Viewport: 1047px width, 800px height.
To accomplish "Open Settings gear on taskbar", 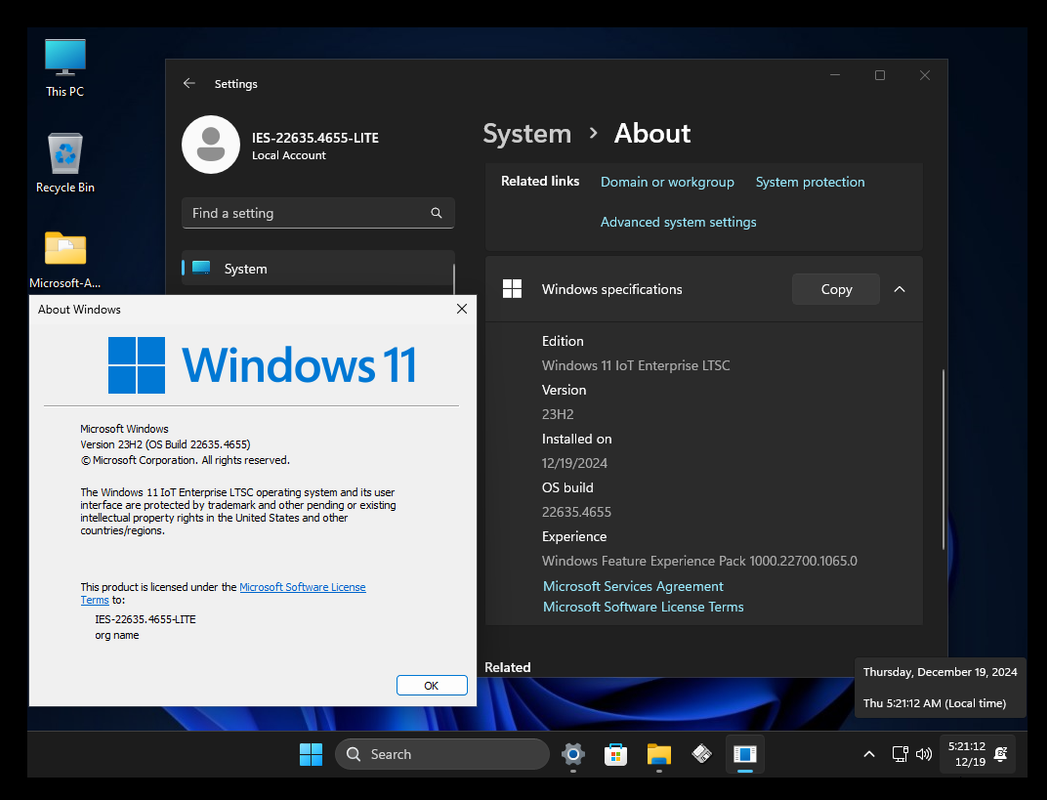I will pos(573,754).
